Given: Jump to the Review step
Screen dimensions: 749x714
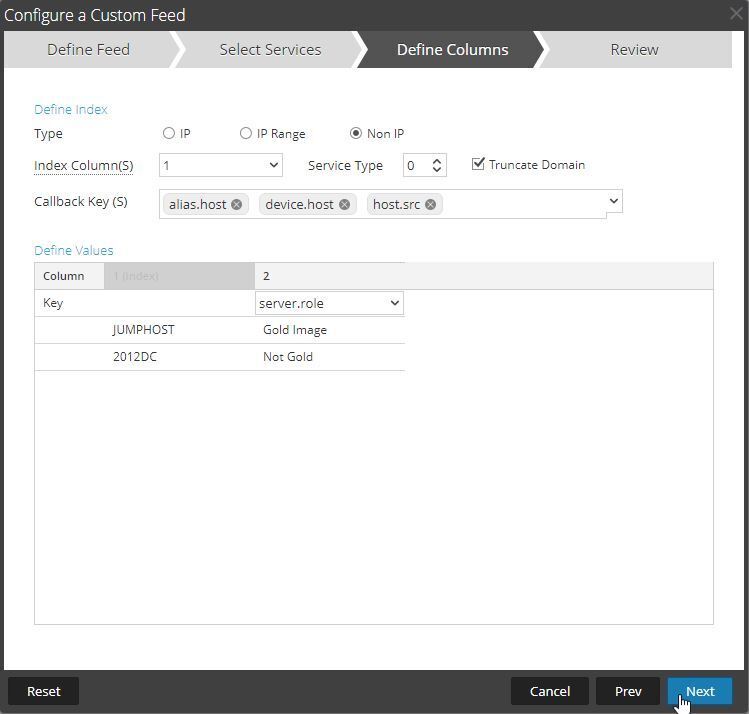Looking at the screenshot, I should pos(634,49).
